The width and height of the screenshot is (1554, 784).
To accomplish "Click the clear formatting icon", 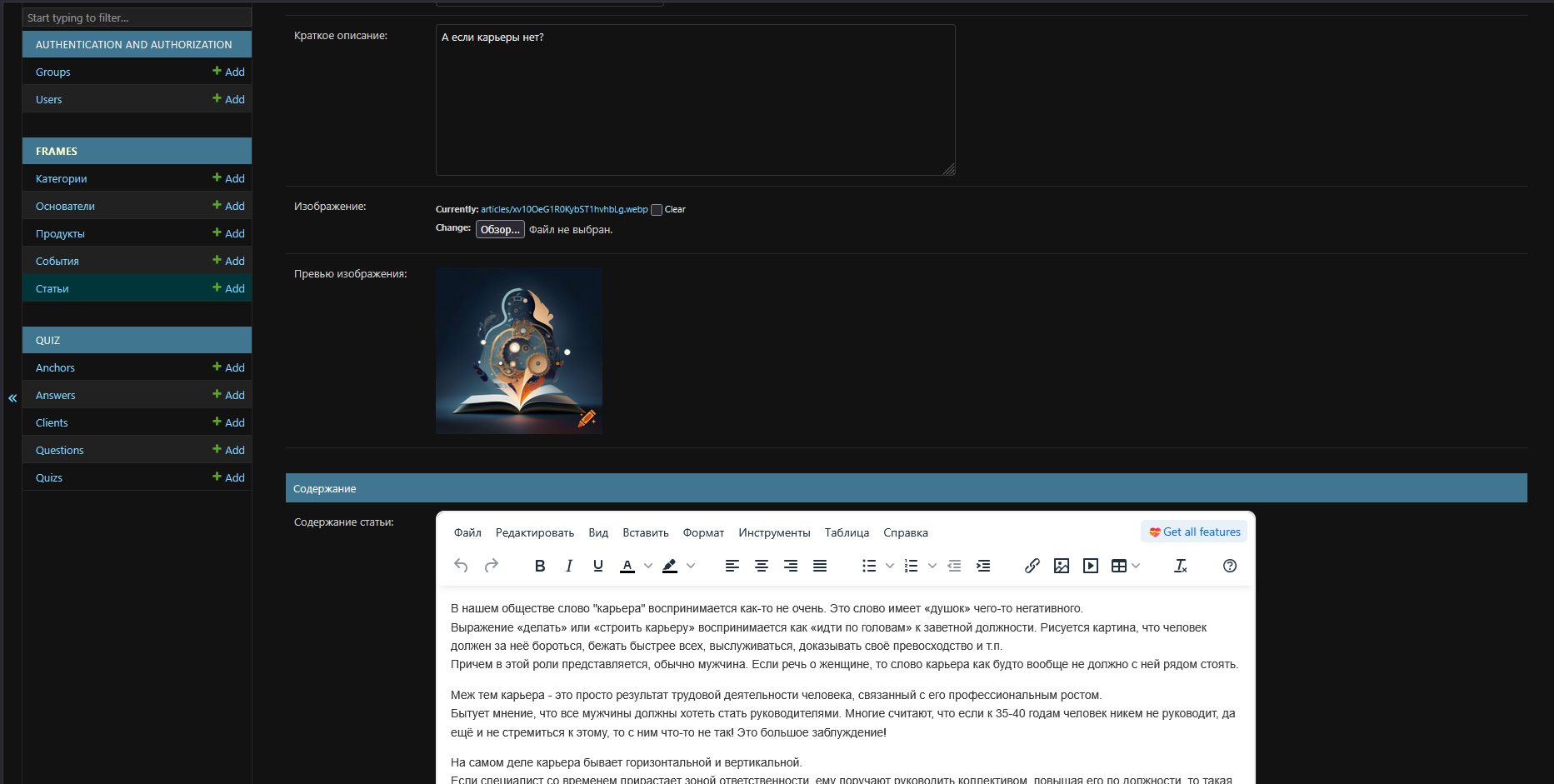I will point(1180,566).
